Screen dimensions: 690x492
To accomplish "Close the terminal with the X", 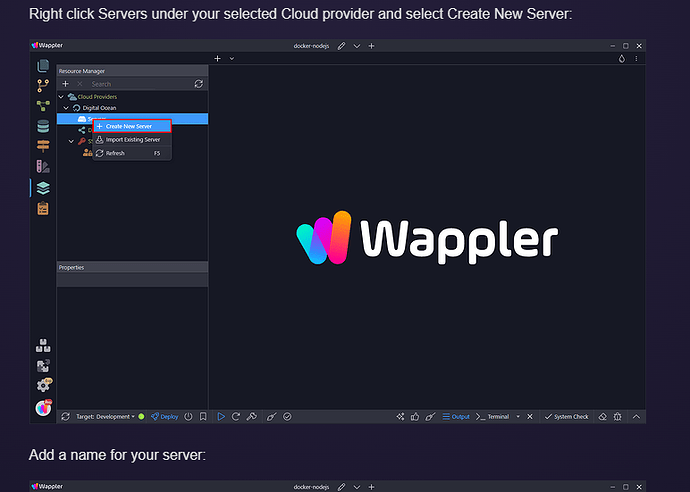I will coord(530,416).
